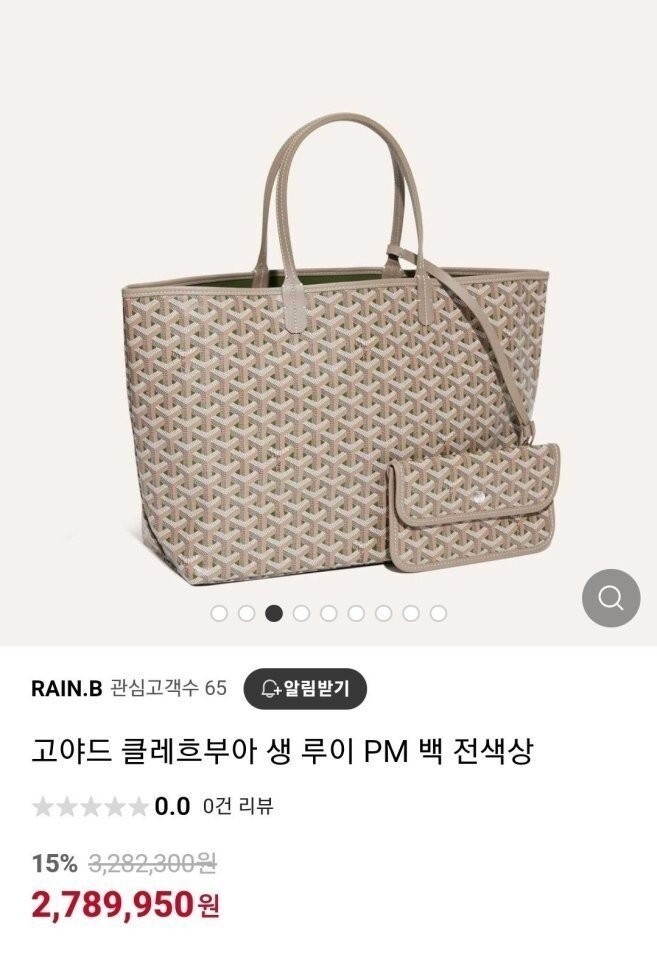Select the third (active) carousel dot
This screenshot has height=960, width=657.
click(x=274, y=613)
